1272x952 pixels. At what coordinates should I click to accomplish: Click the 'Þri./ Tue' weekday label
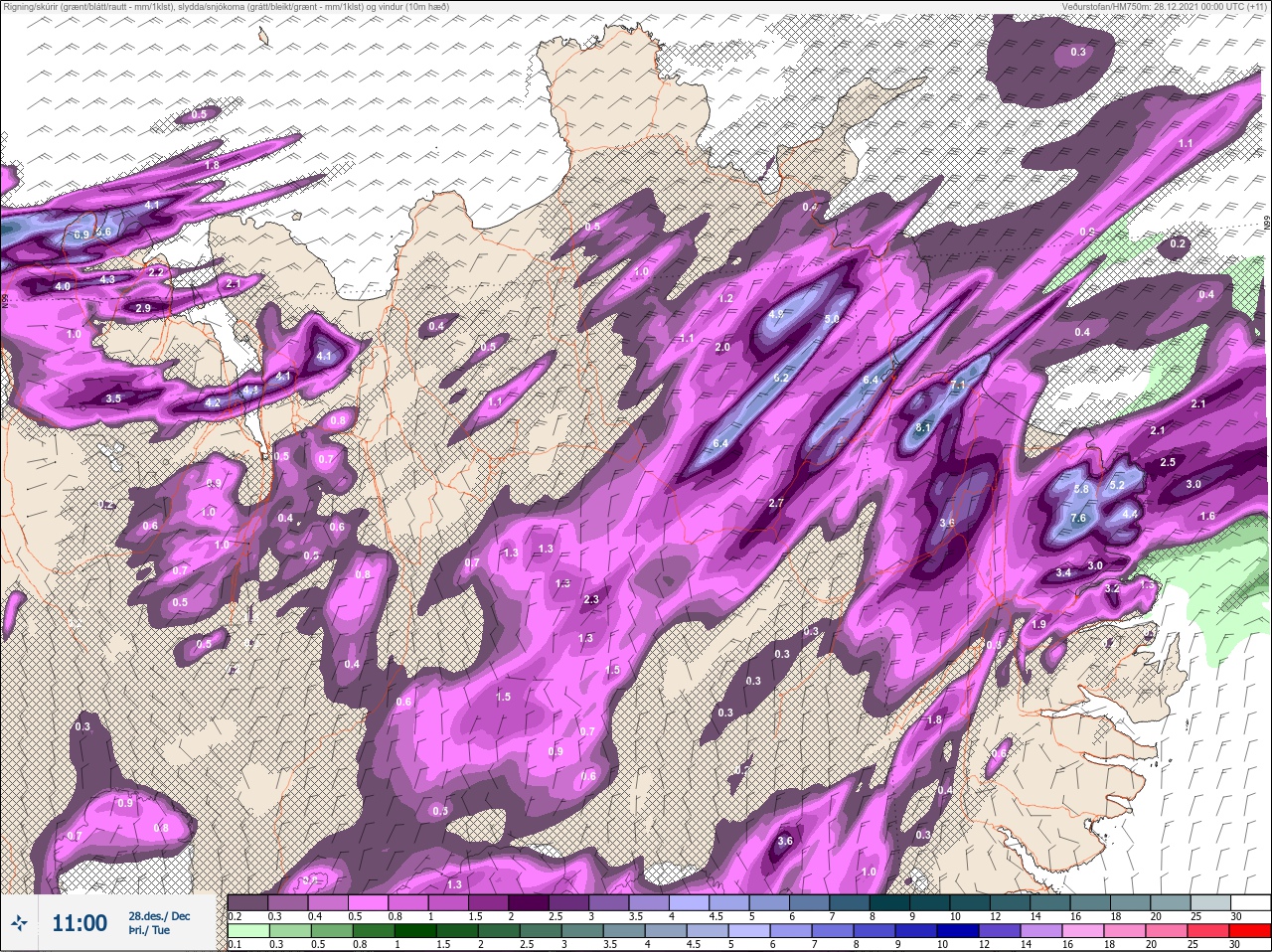click(x=149, y=931)
